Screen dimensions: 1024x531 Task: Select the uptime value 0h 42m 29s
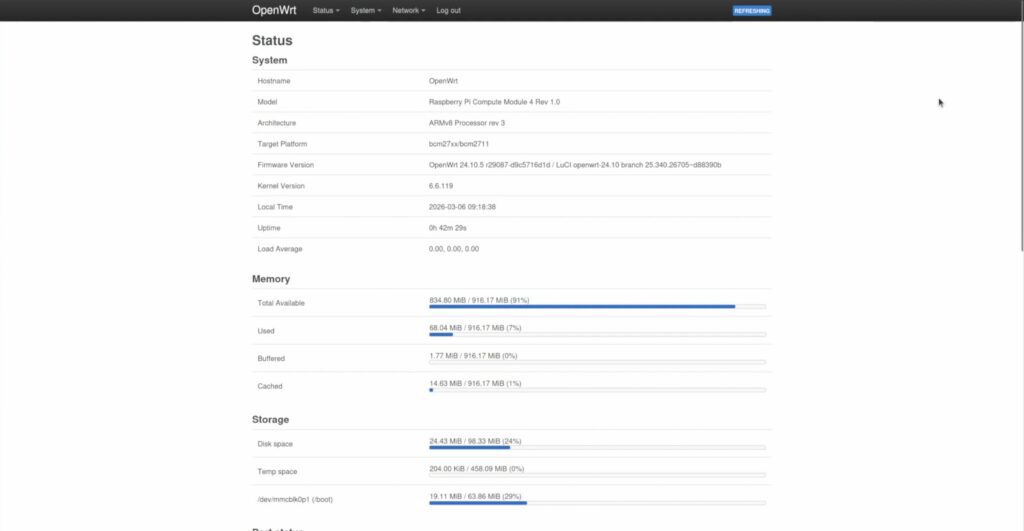(447, 228)
